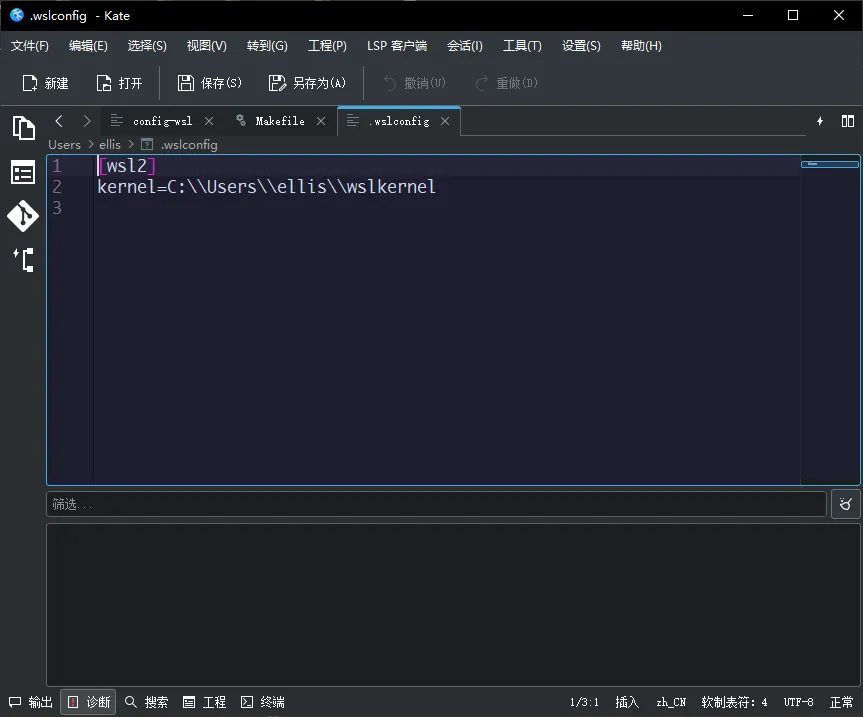Go to next tab using forward arrow
This screenshot has width=863, height=717.
pyautogui.click(x=87, y=121)
